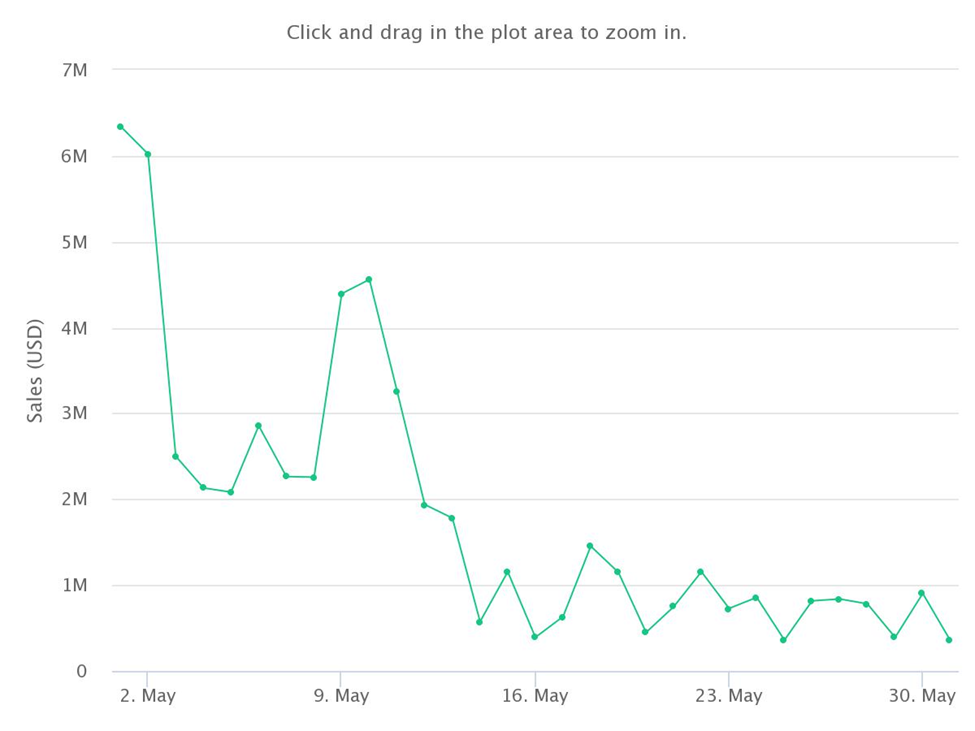Click the 18 May local peak point
Viewport: 975px width, 731px height.
590,546
